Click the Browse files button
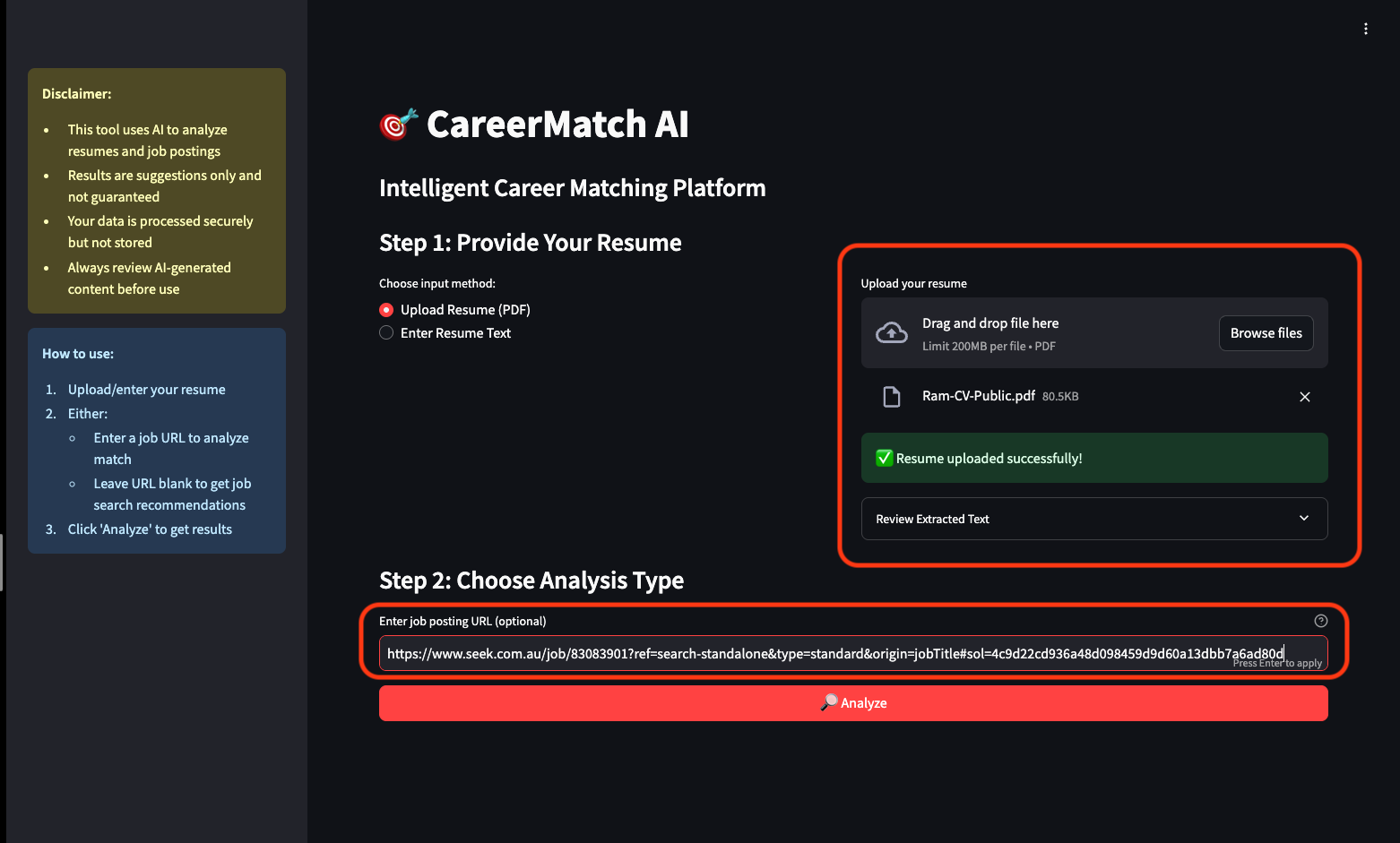1400x843 pixels. [1266, 333]
